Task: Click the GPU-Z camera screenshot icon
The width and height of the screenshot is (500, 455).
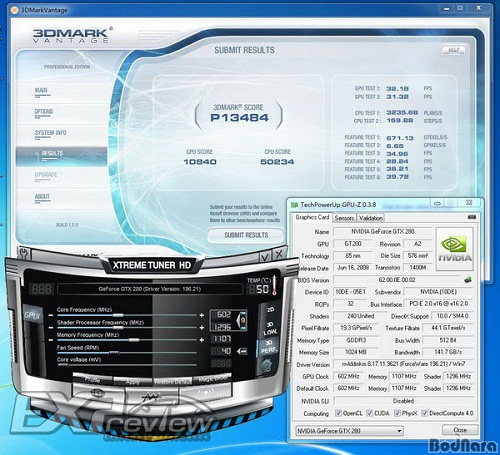Action: coord(471,217)
